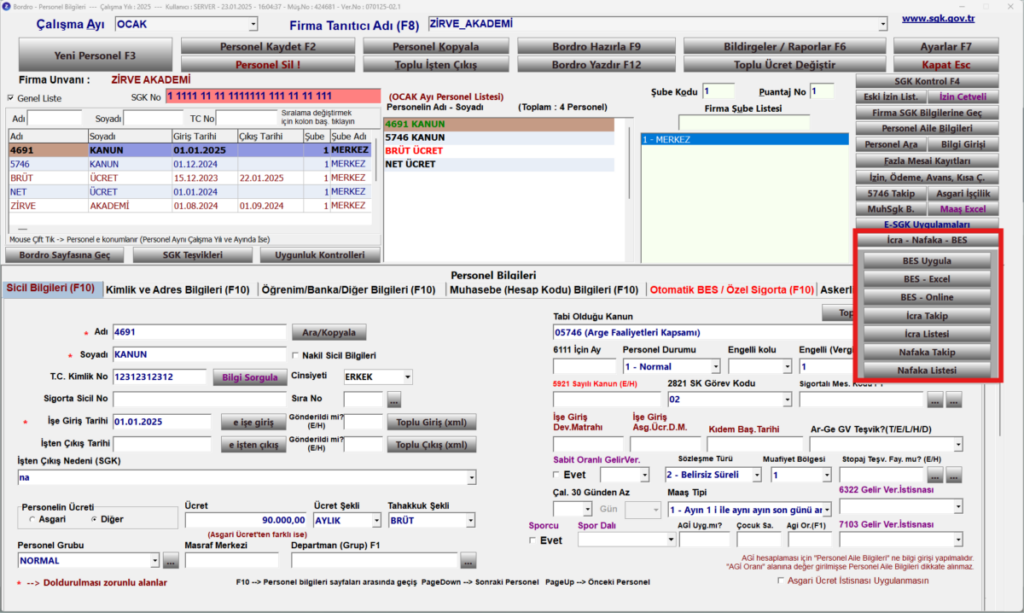This screenshot has width=1024, height=613.
Task: Select NET ÜCRET in OCAK personnel list
Action: click(x=499, y=165)
